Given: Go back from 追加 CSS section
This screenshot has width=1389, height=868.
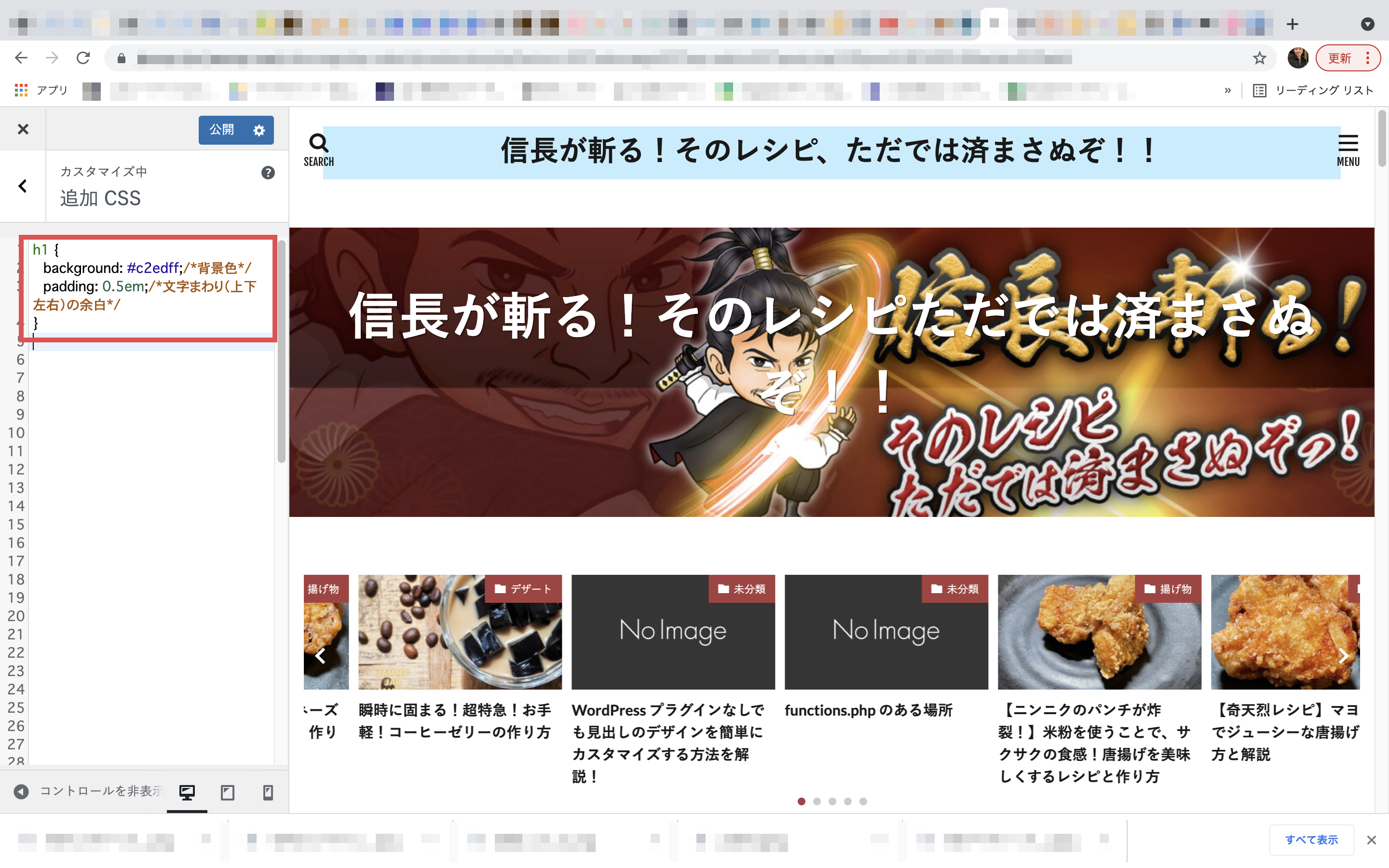Looking at the screenshot, I should click(23, 186).
